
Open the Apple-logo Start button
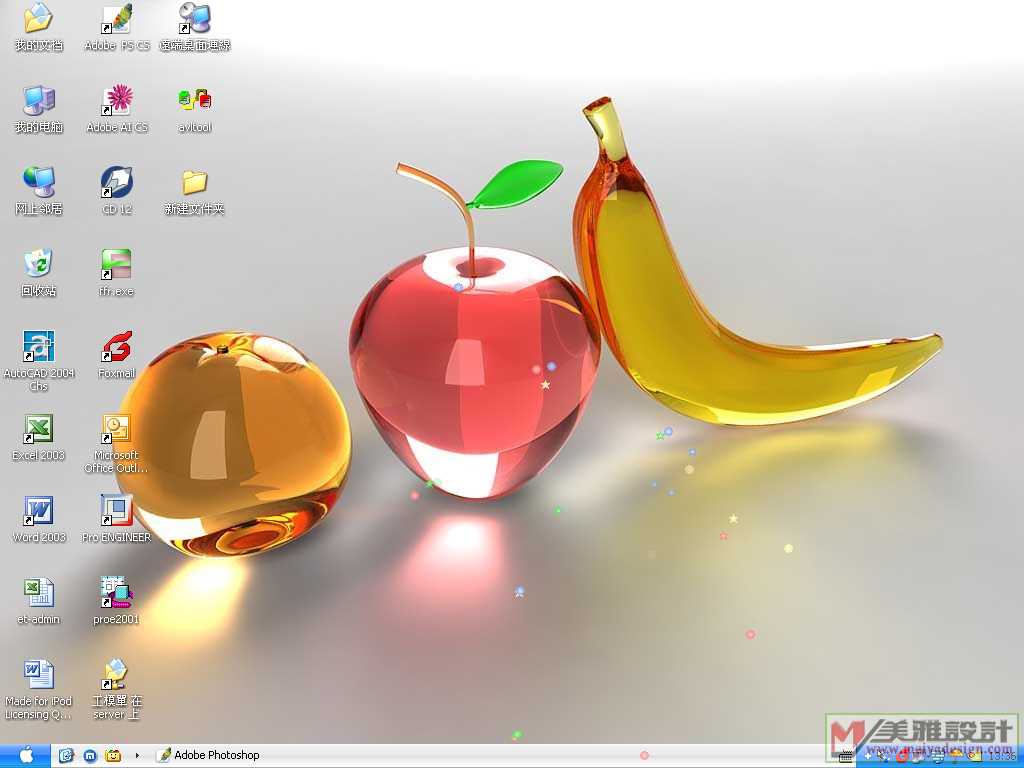click(x=25, y=755)
